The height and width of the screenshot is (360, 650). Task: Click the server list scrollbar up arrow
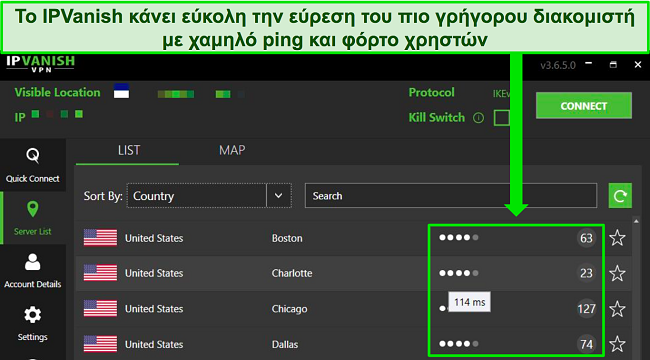[x=636, y=220]
